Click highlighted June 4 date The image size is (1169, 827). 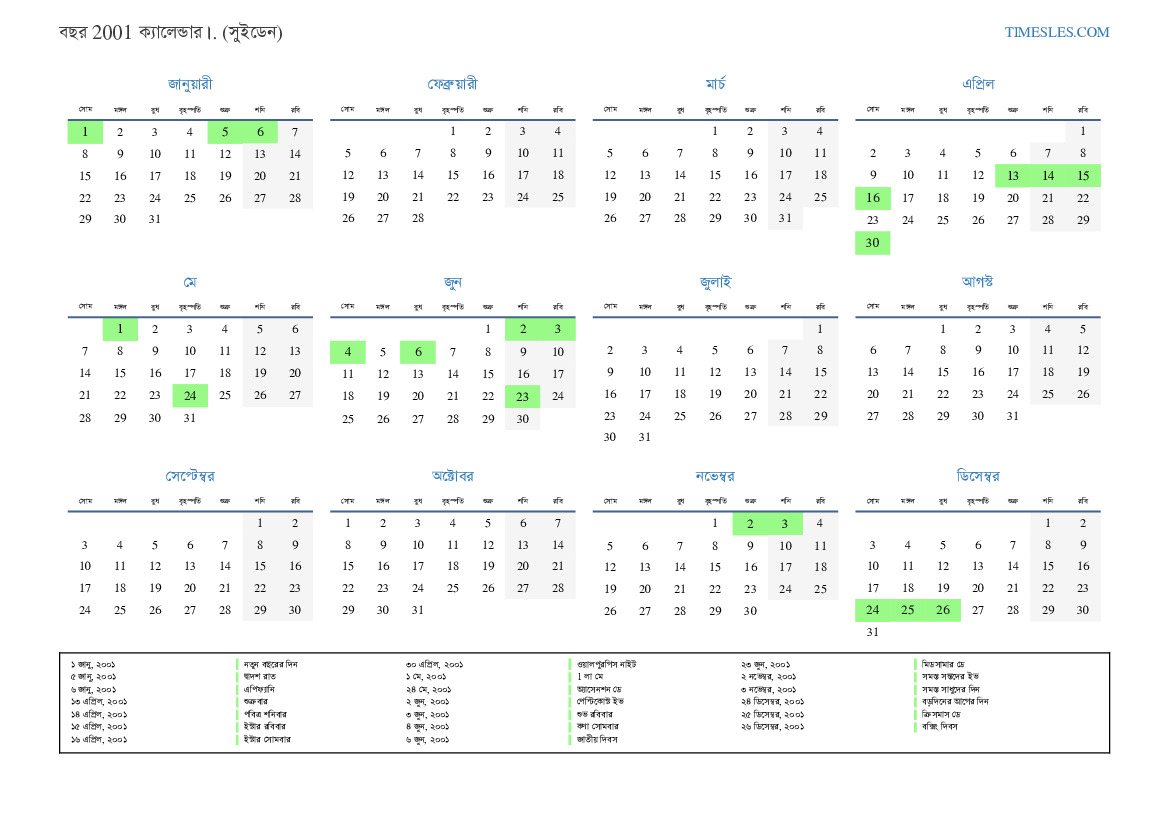pyautogui.click(x=347, y=352)
